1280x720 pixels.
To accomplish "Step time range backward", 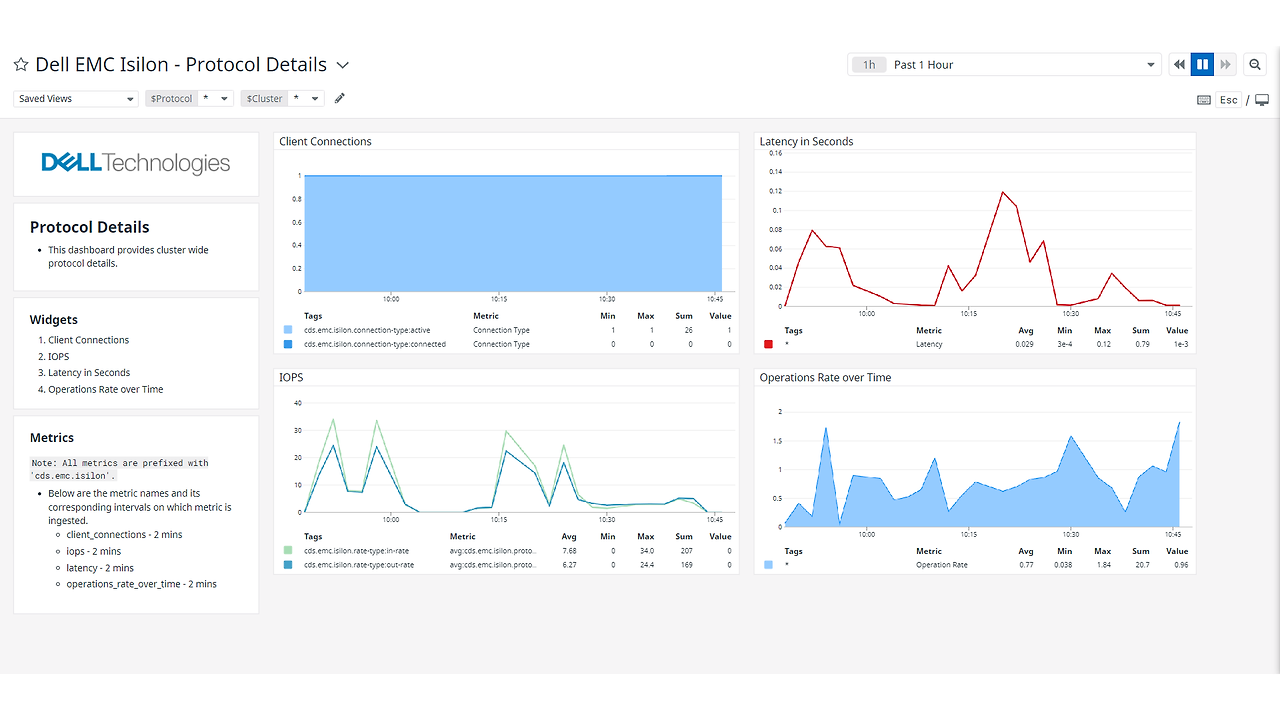I will [1179, 65].
